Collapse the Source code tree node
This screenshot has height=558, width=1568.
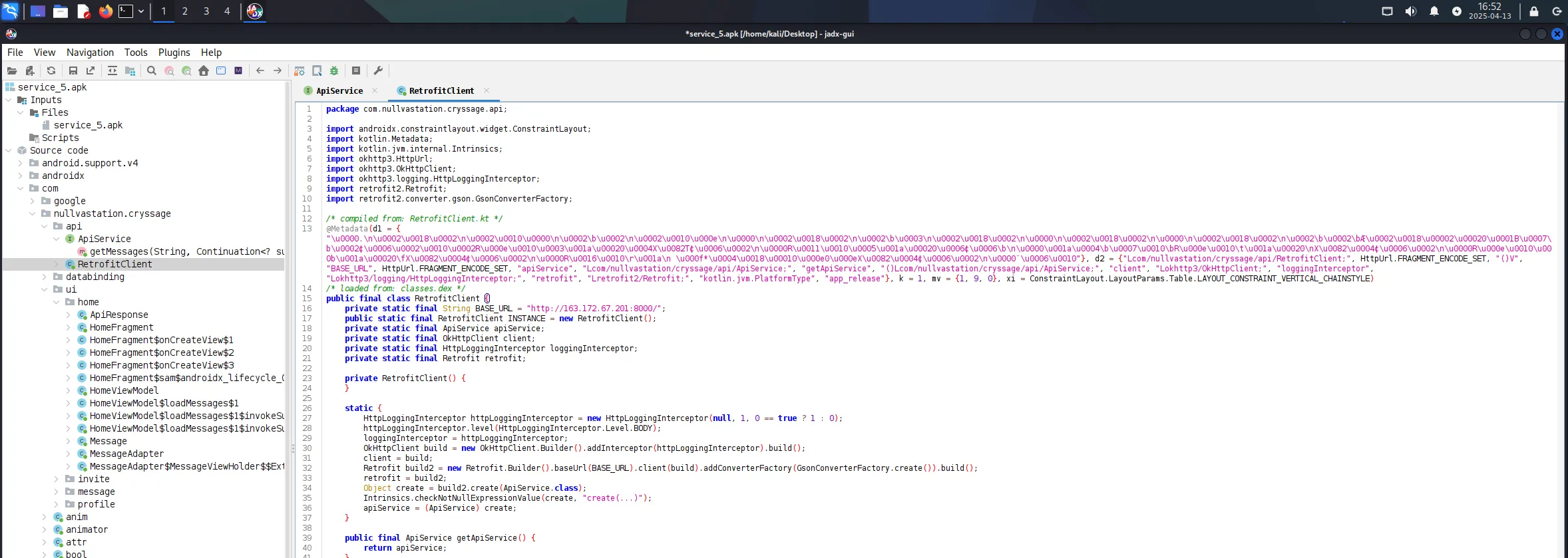pyautogui.click(x=9, y=150)
